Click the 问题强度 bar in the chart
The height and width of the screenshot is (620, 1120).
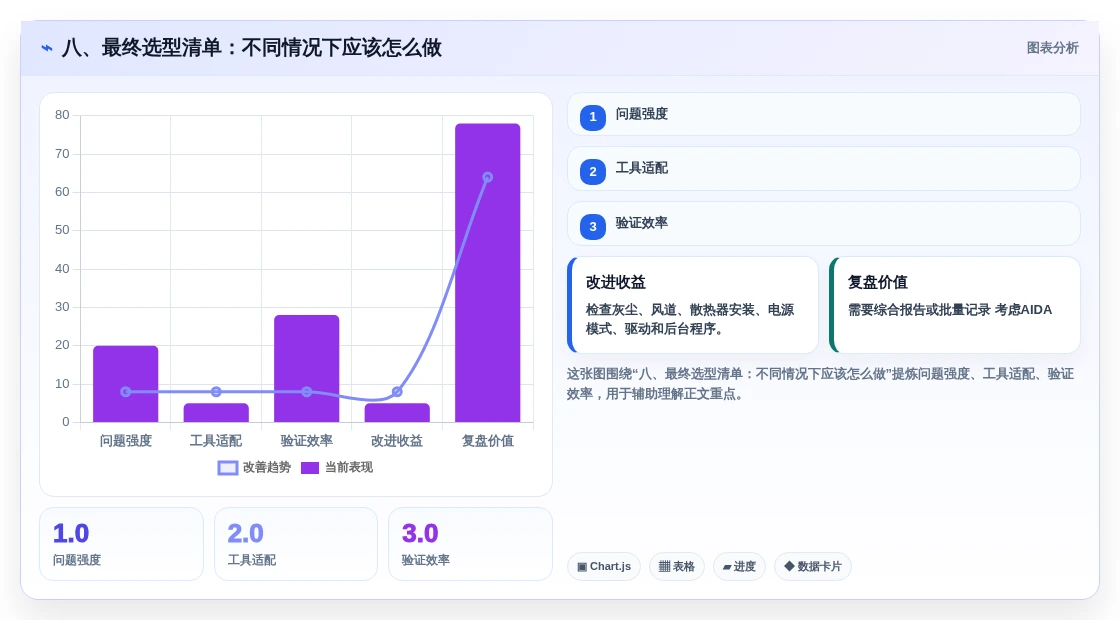click(x=126, y=384)
